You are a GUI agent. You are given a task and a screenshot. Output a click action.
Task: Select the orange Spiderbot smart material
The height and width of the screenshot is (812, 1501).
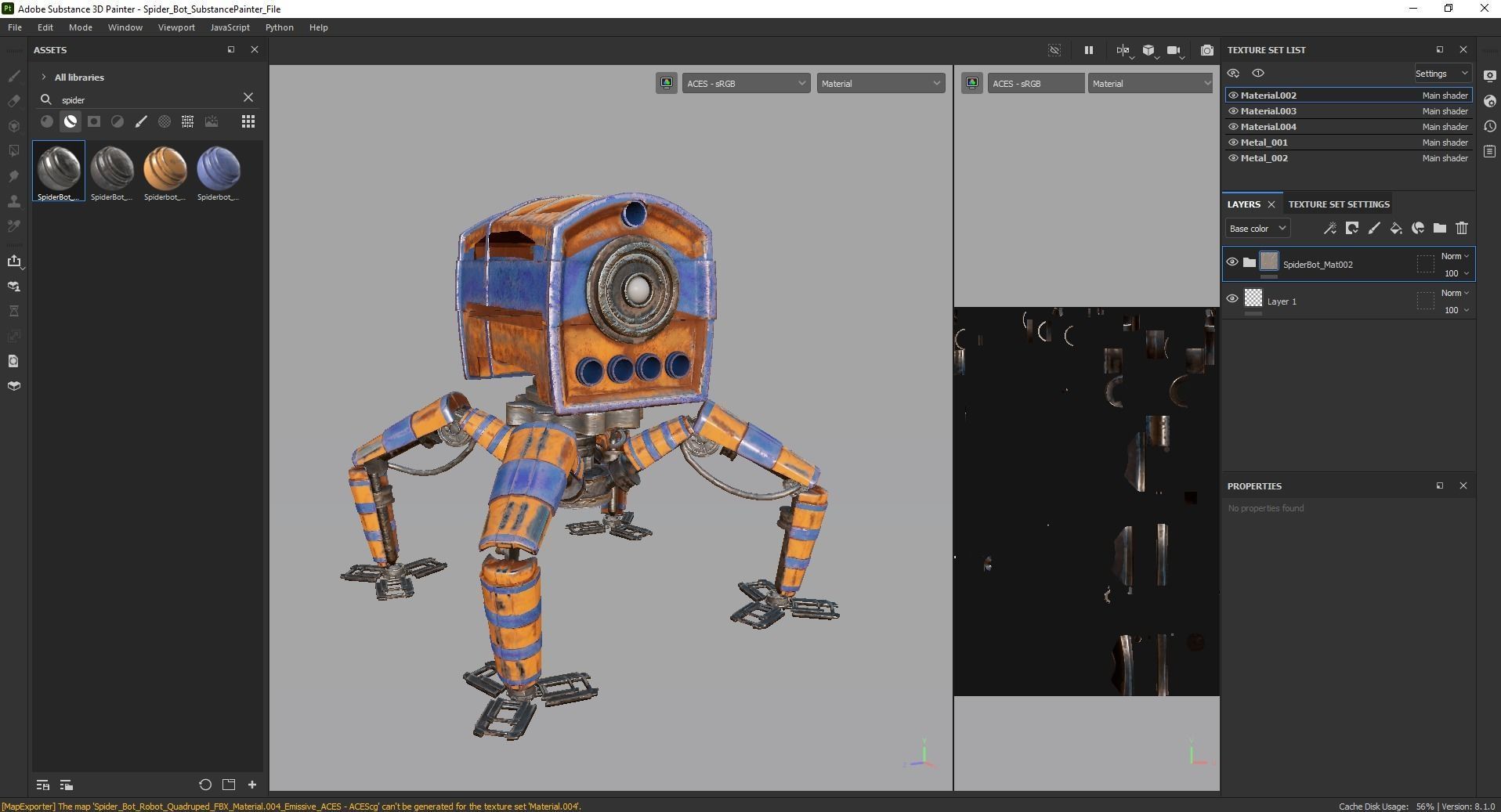165,171
